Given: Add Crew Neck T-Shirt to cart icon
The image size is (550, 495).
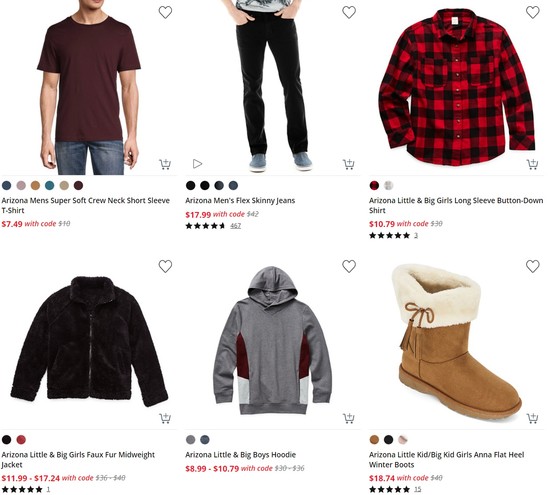Looking at the screenshot, I should [x=165, y=164].
